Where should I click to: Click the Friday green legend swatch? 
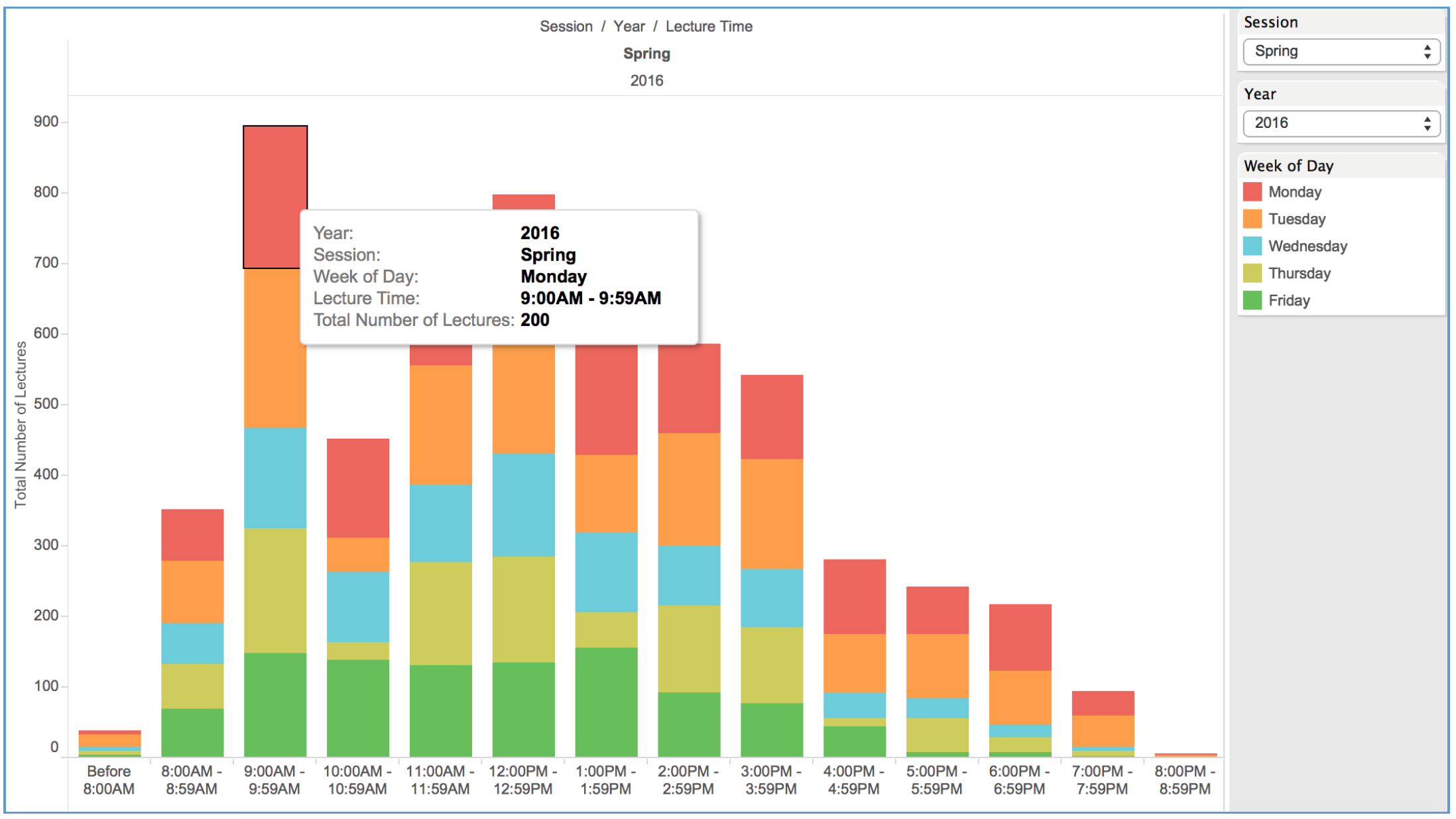1252,301
